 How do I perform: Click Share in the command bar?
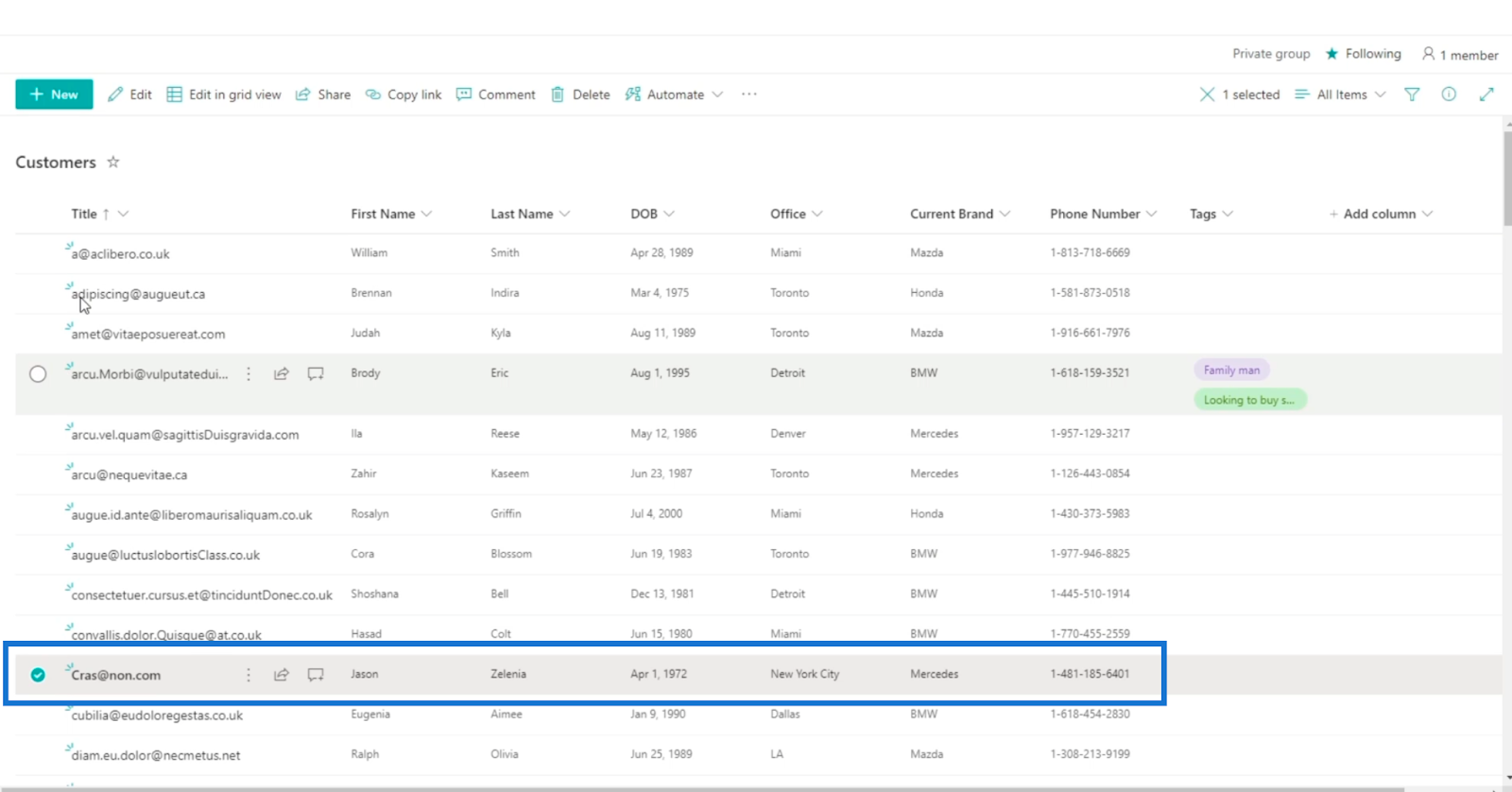[x=323, y=95]
